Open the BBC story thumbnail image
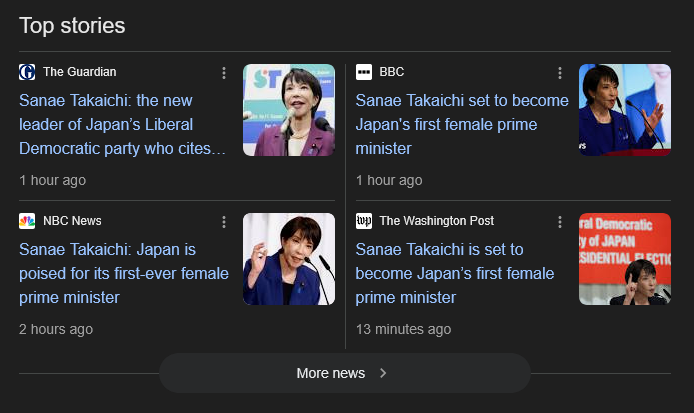Viewport: 694px width, 413px height. (x=625, y=110)
